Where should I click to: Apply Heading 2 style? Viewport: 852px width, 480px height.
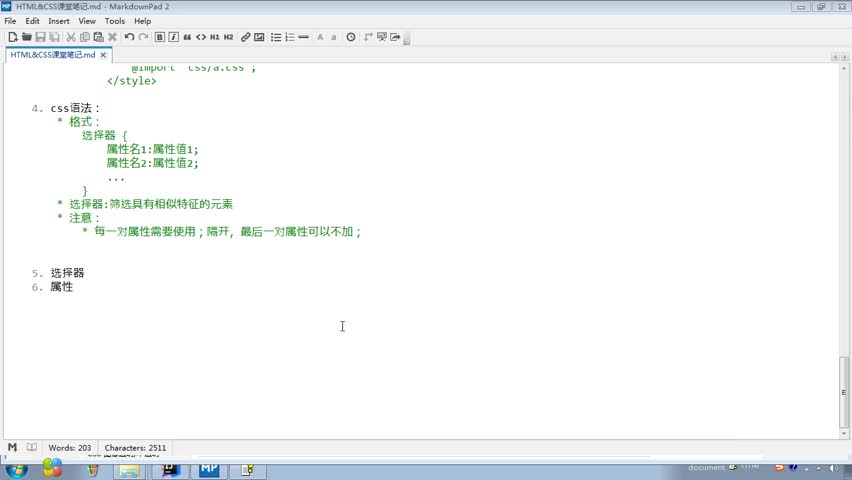tap(229, 37)
